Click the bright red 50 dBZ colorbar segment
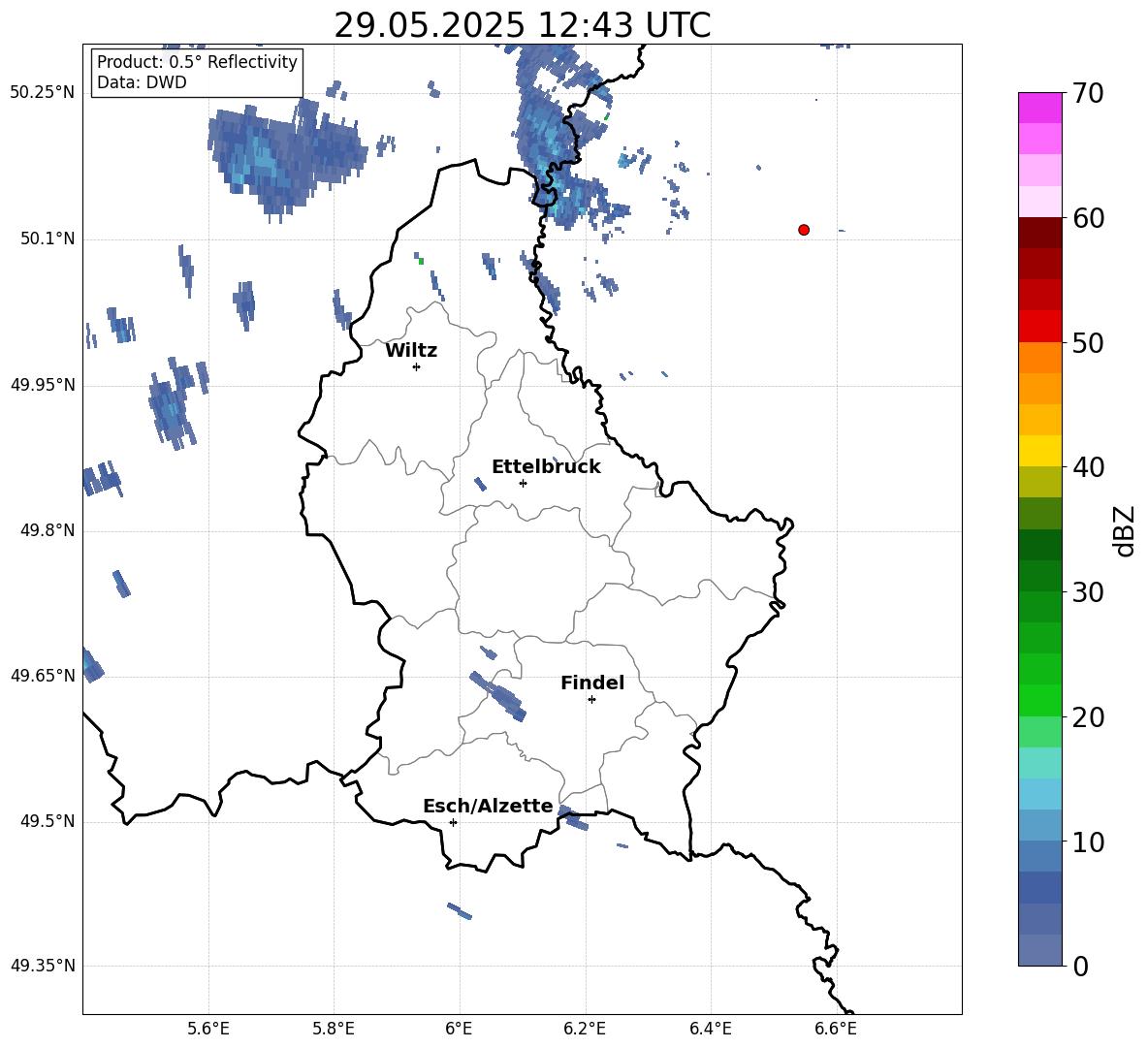The width and height of the screenshot is (1148, 1048). click(x=1039, y=327)
